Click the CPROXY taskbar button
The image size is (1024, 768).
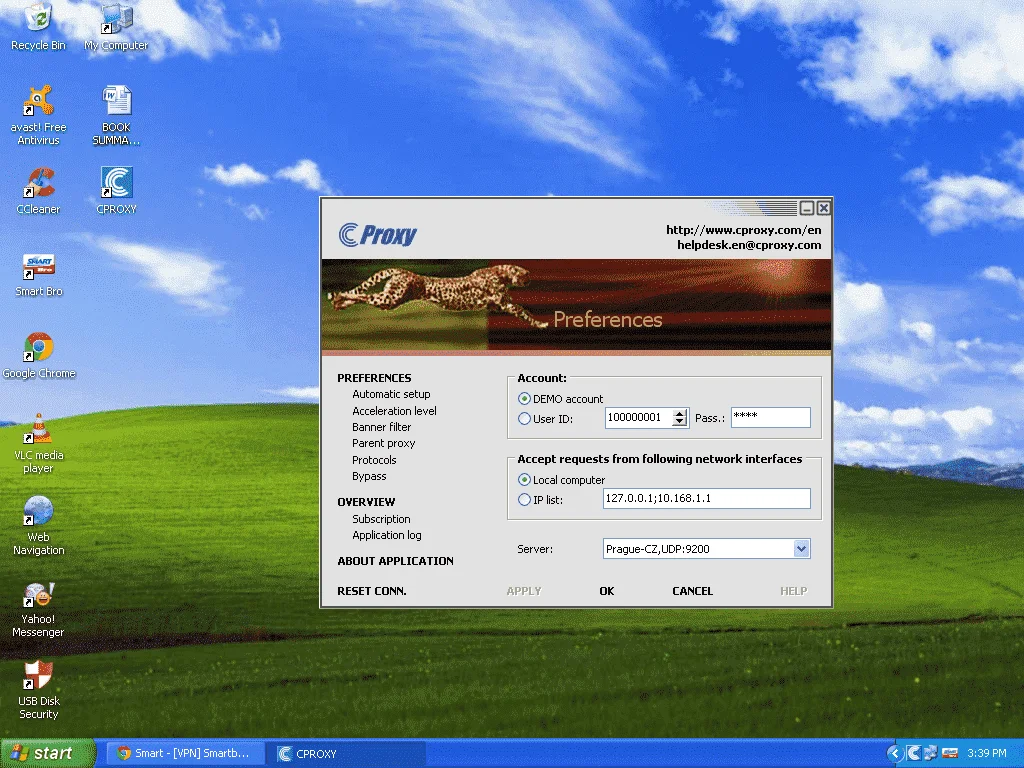(x=348, y=753)
